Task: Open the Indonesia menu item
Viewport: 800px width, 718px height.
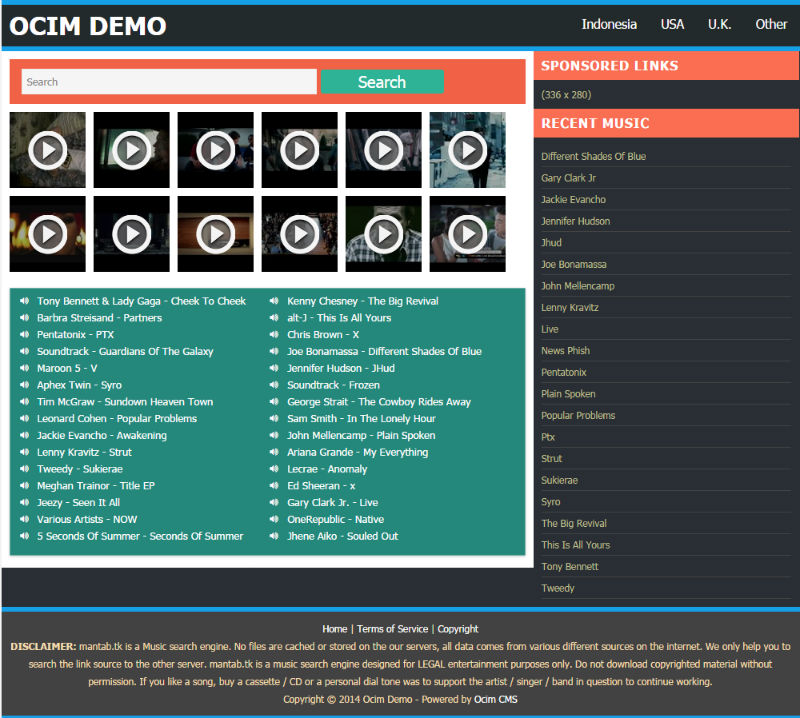Action: coord(609,24)
